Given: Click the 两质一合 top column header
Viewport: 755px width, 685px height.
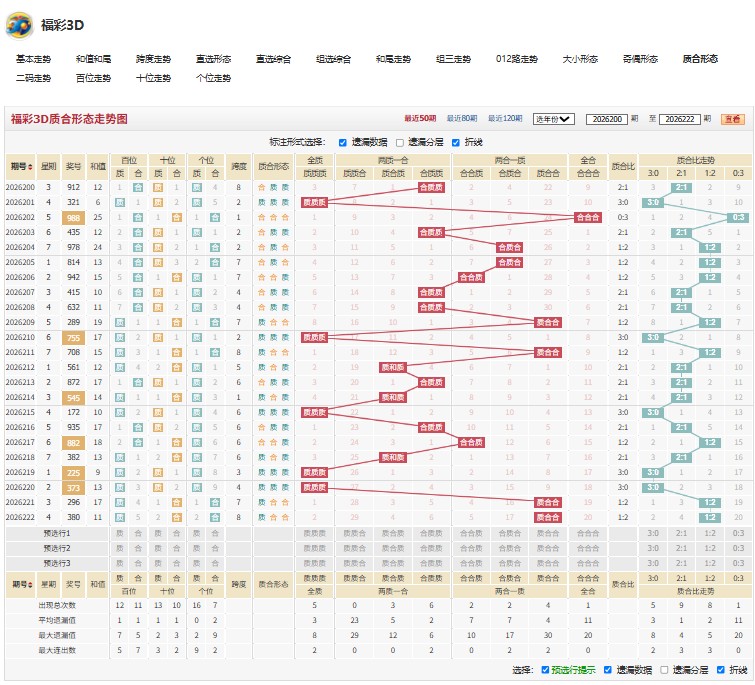Looking at the screenshot, I should pyautogui.click(x=393, y=160).
